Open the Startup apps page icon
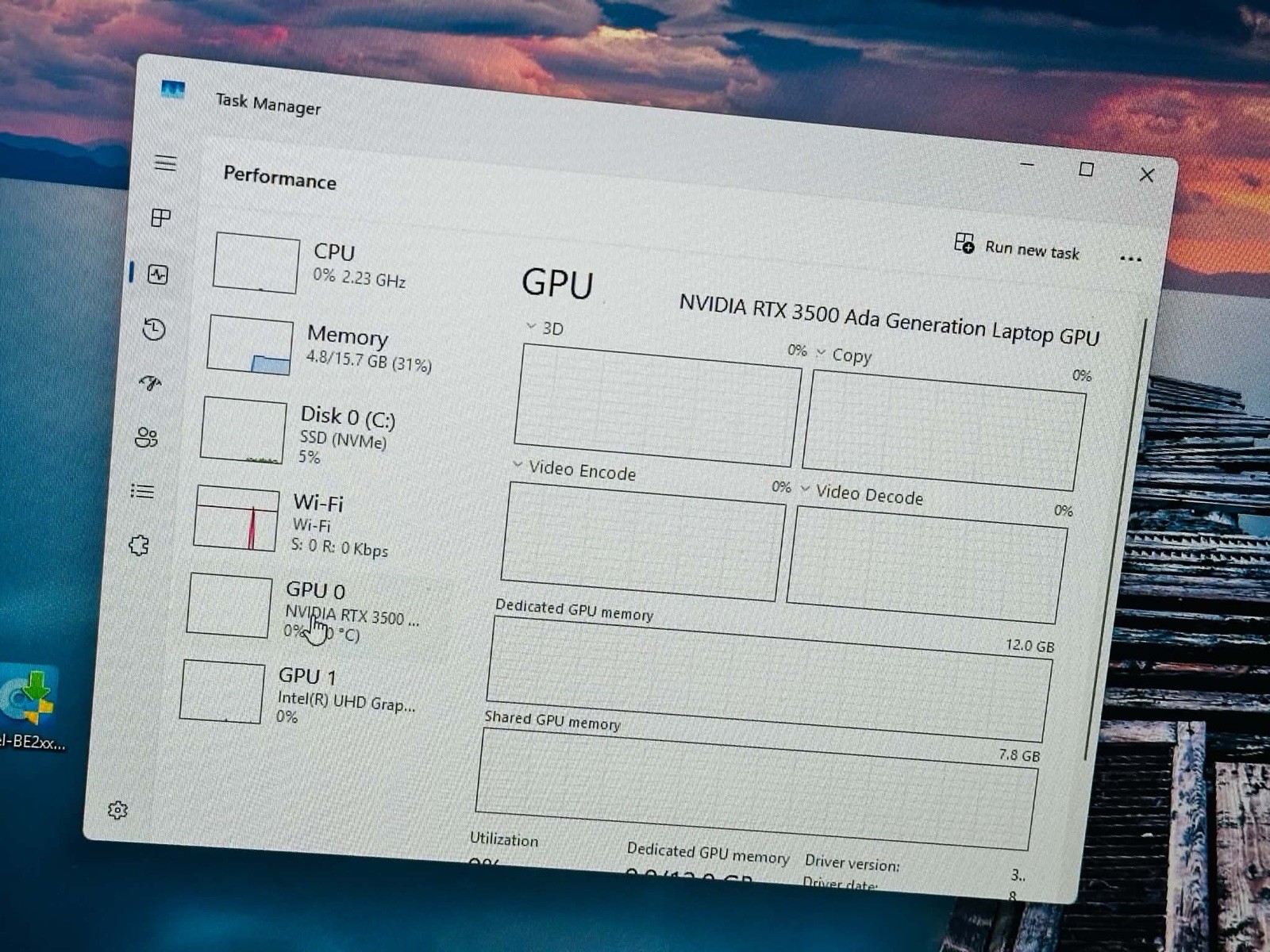 point(150,383)
